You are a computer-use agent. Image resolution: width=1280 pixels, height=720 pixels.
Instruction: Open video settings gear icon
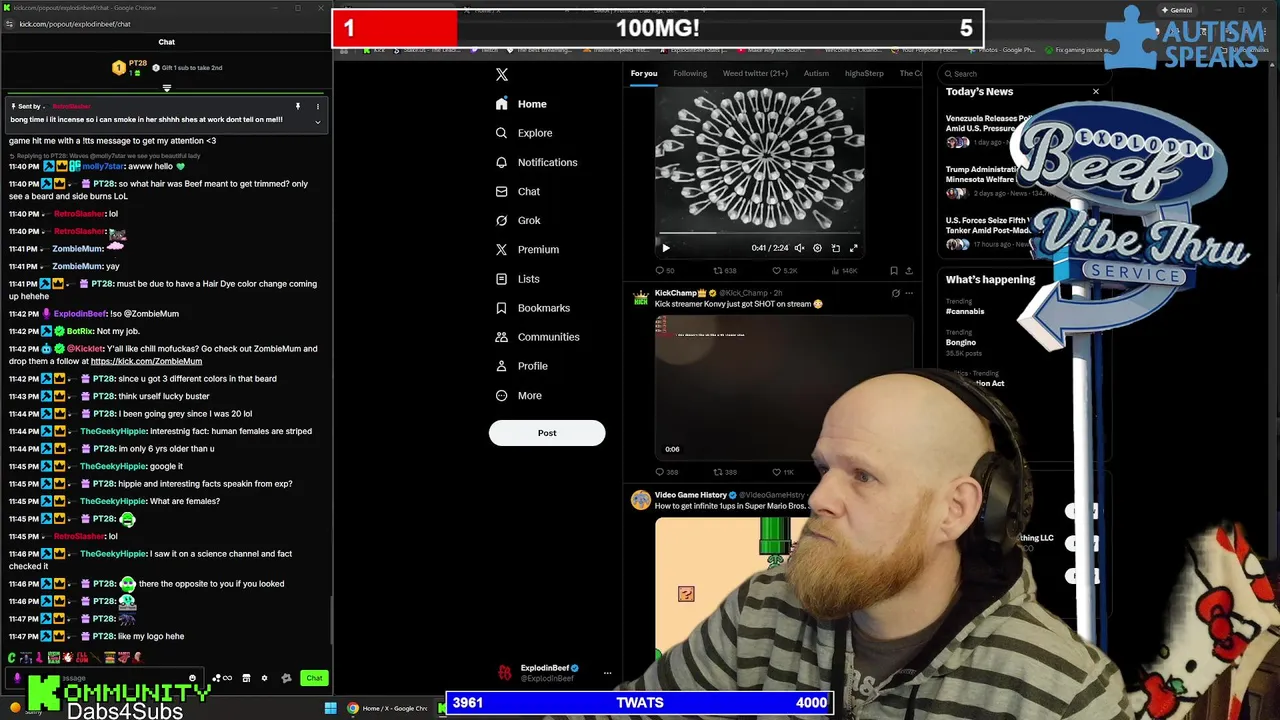pyautogui.click(x=817, y=248)
